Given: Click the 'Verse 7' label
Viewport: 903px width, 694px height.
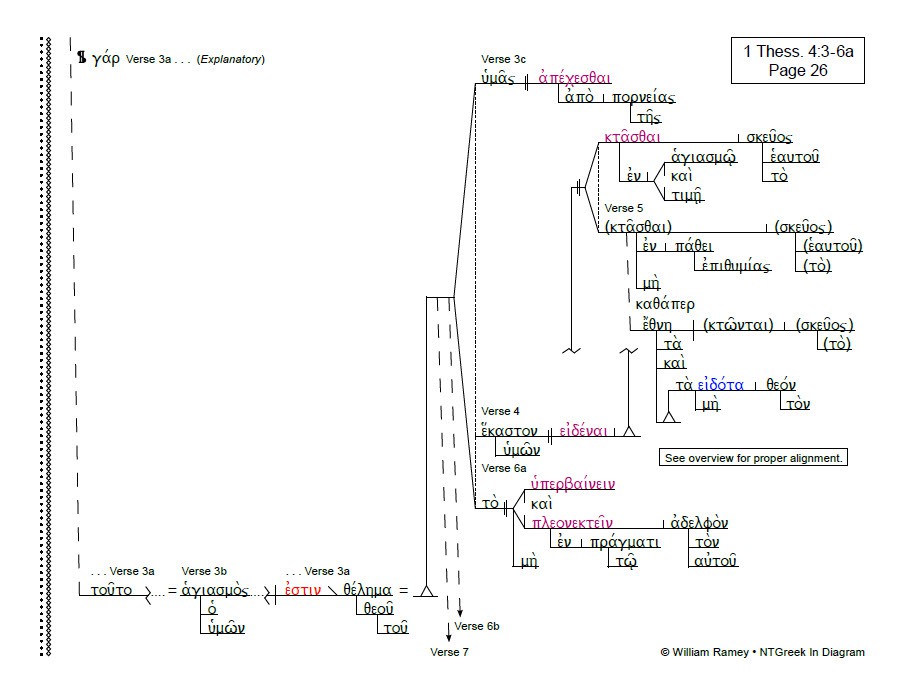Looking at the screenshot, I should click(x=449, y=652).
